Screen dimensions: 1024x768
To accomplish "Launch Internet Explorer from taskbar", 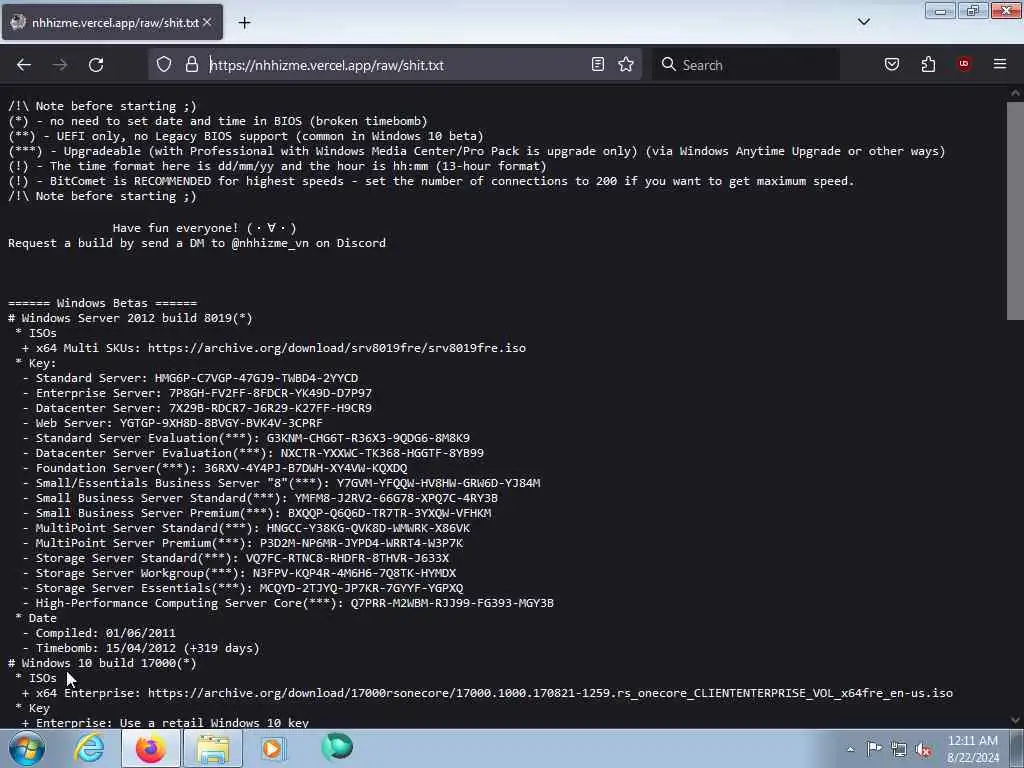I will click(x=89, y=748).
